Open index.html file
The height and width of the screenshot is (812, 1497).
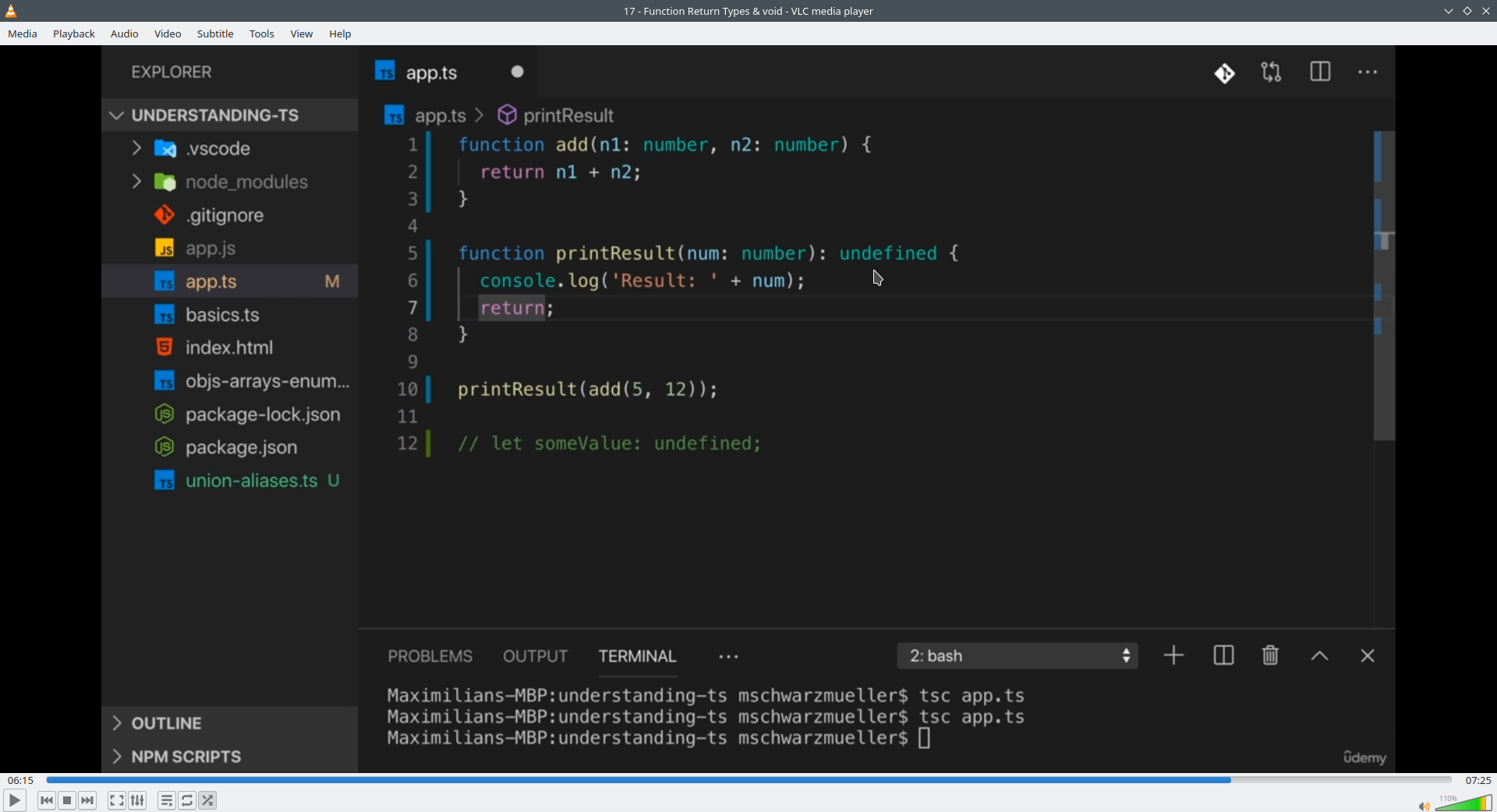[x=230, y=348]
